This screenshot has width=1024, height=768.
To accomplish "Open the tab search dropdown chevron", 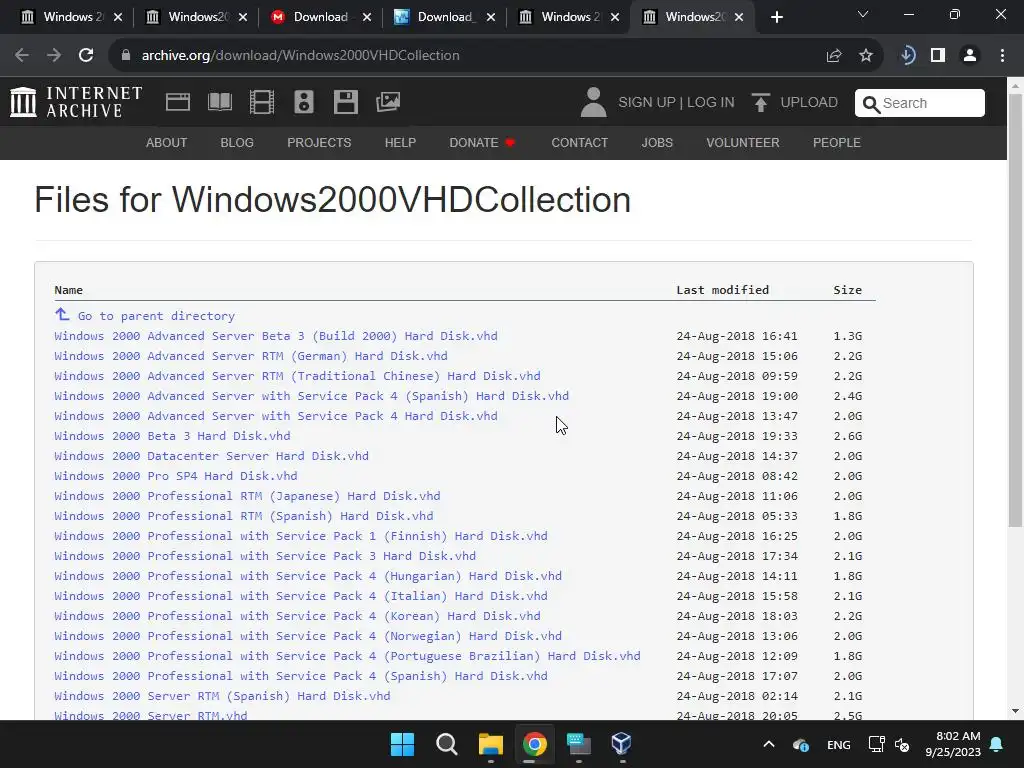I will point(863,14).
